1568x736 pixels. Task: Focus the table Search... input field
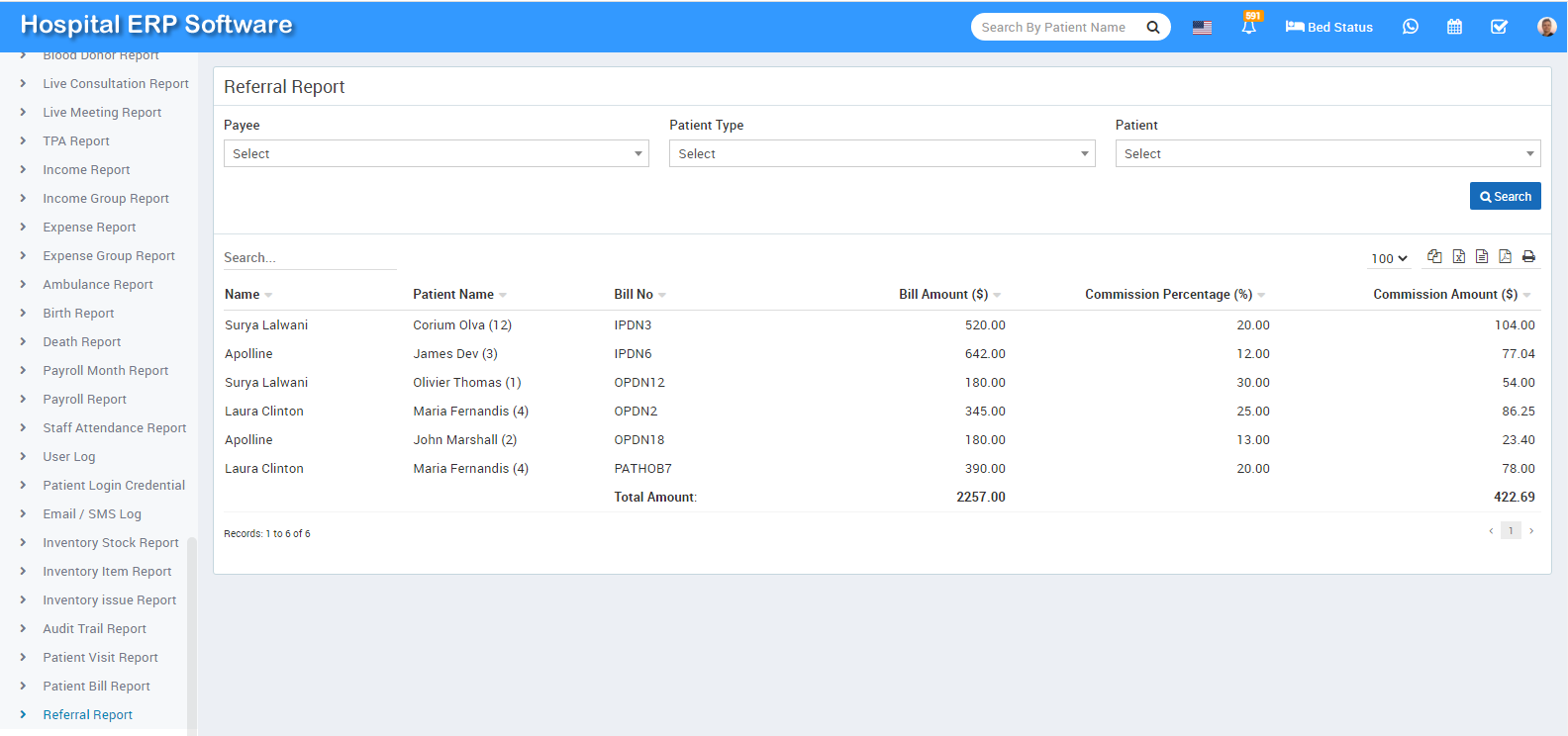point(309,257)
